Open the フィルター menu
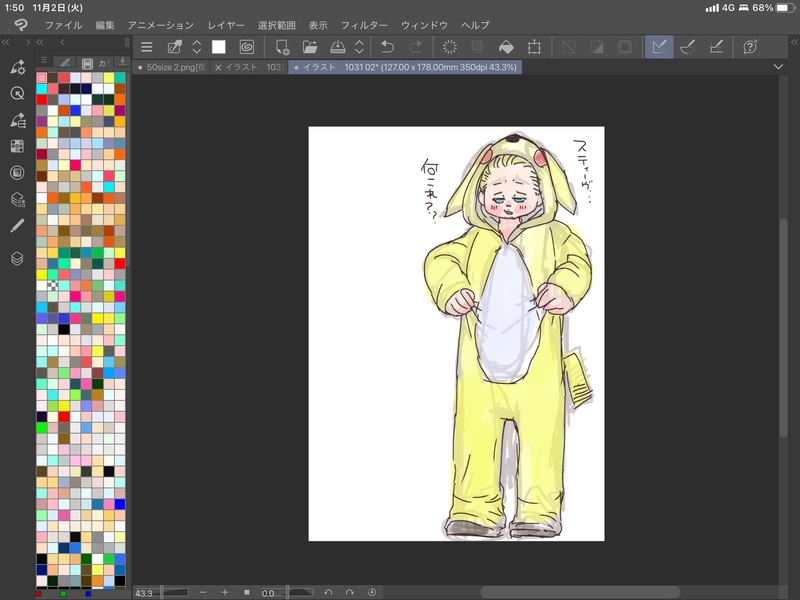This screenshot has height=600, width=800. tap(364, 24)
